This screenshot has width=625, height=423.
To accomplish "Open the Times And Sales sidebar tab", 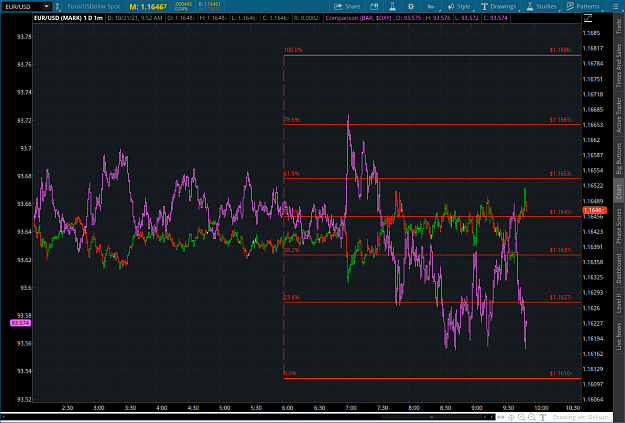I will pos(619,65).
